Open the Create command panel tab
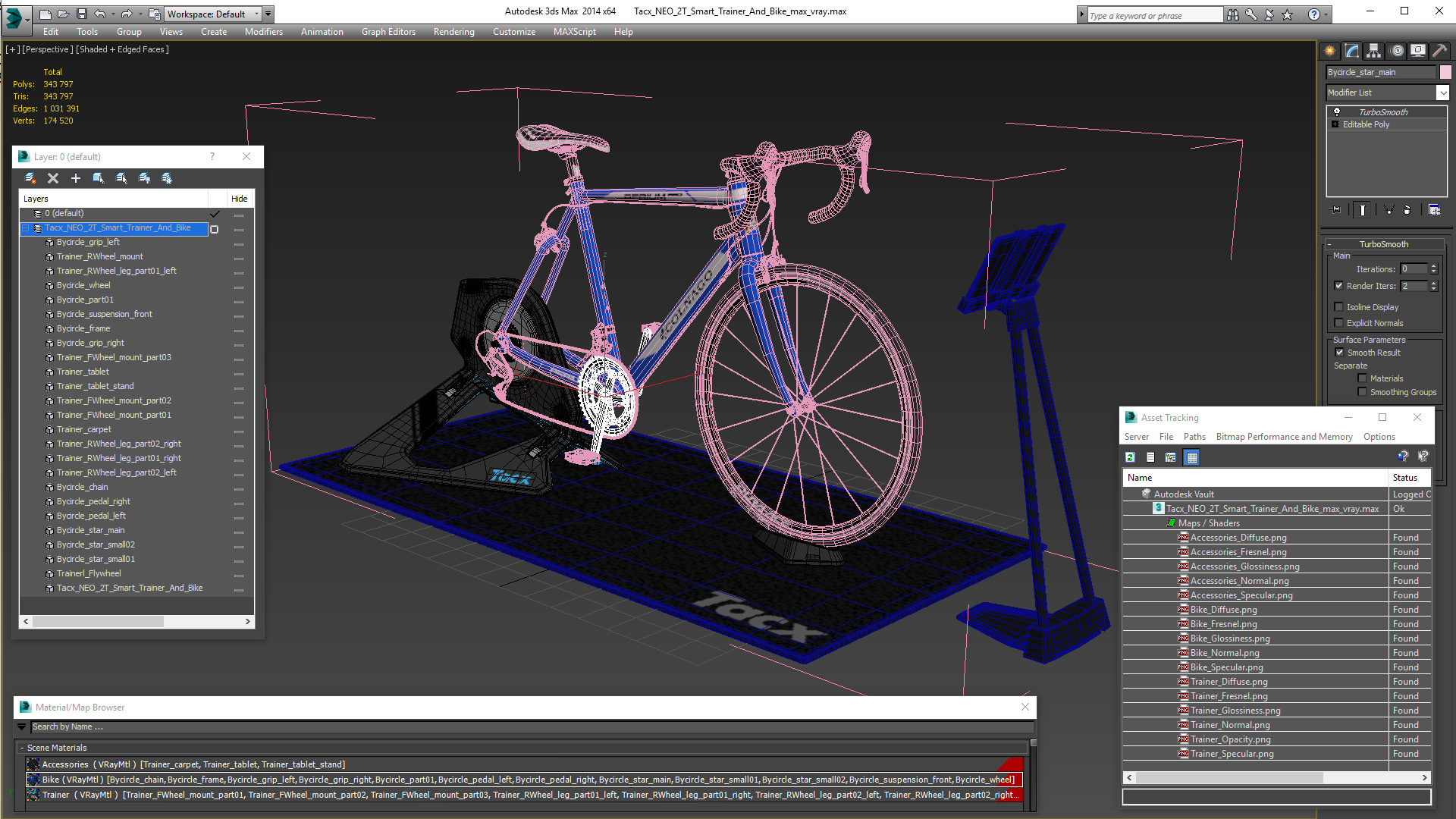 pos(1330,51)
